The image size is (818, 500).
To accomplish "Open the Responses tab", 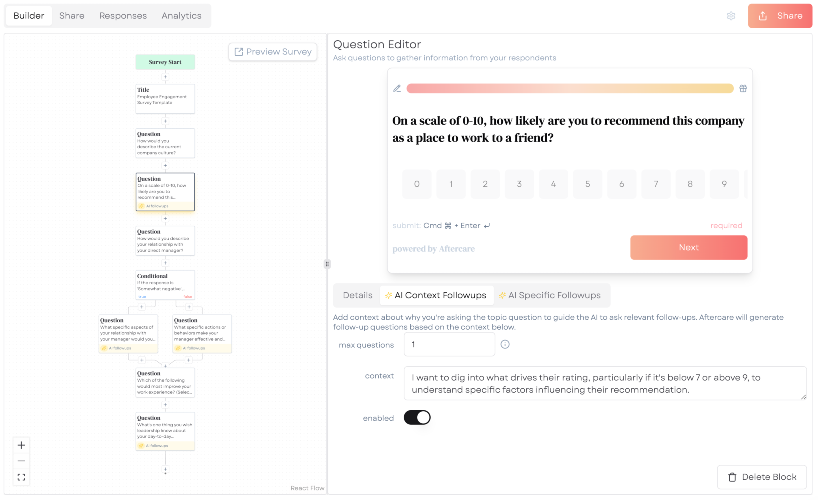I will 123,16.
